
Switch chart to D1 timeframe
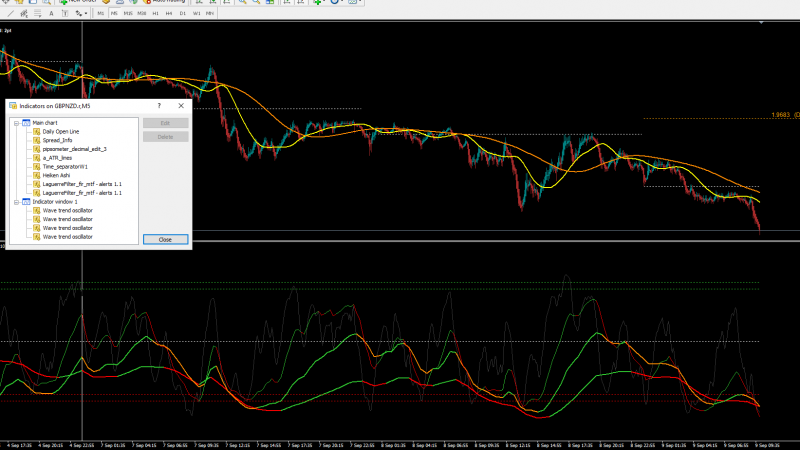pos(183,13)
